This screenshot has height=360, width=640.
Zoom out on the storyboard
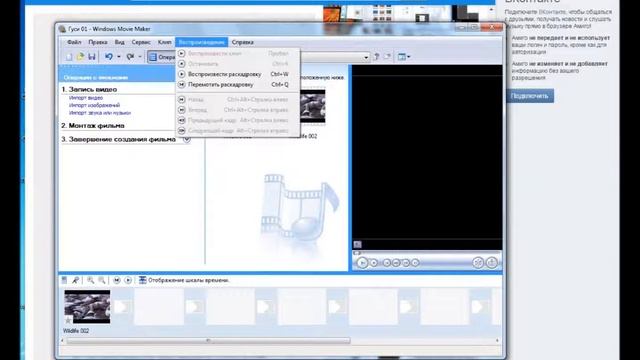[102, 280]
